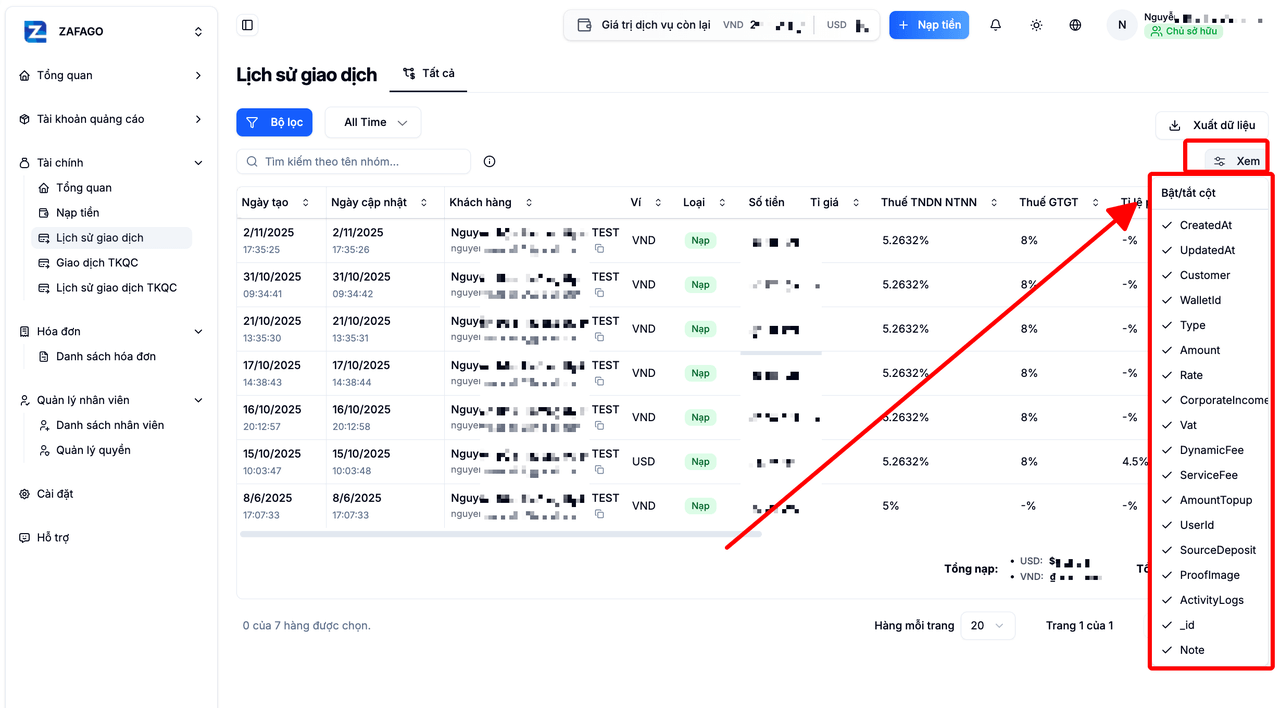This screenshot has height=708, width=1280.
Task: Open Lịch sử giao dịch TKQC item
Action: tap(112, 287)
